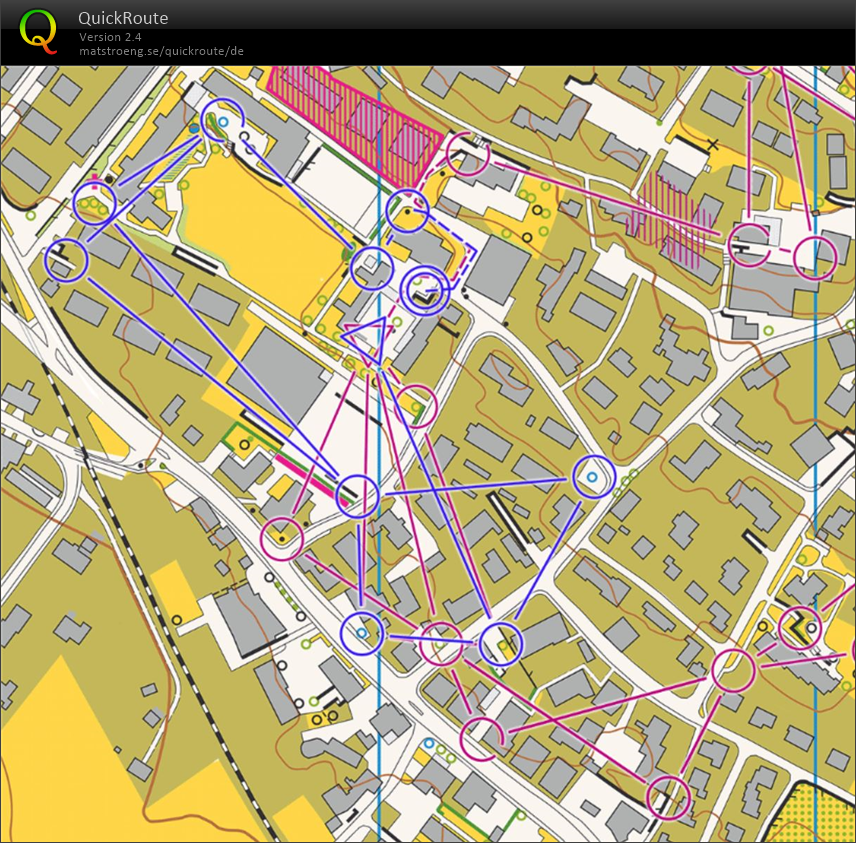Click the QuickRoute Q logo
The width and height of the screenshot is (856, 843).
[x=38, y=29]
